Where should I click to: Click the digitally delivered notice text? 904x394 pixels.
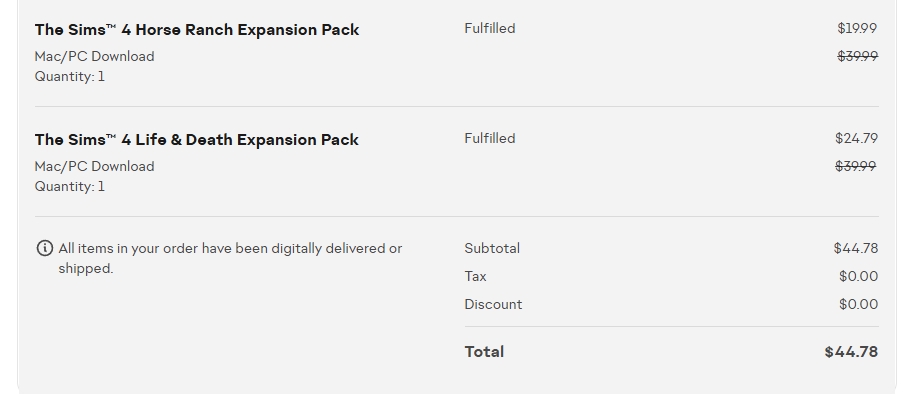coord(230,258)
